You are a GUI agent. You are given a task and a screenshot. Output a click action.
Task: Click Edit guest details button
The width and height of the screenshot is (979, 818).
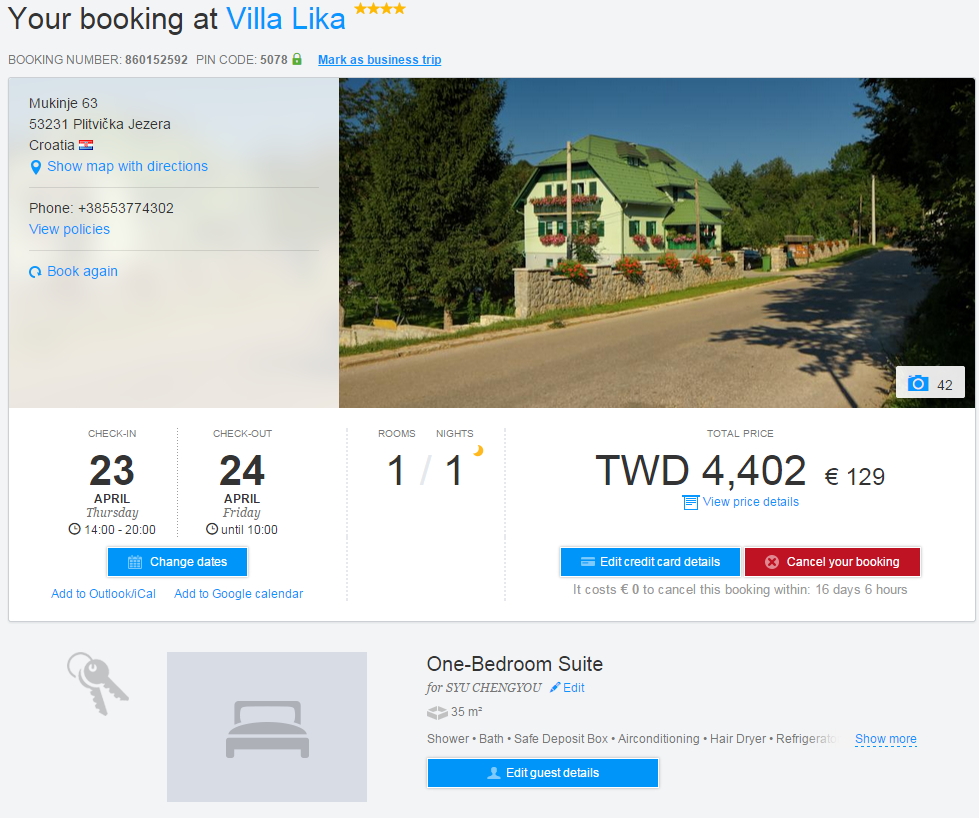(543, 773)
